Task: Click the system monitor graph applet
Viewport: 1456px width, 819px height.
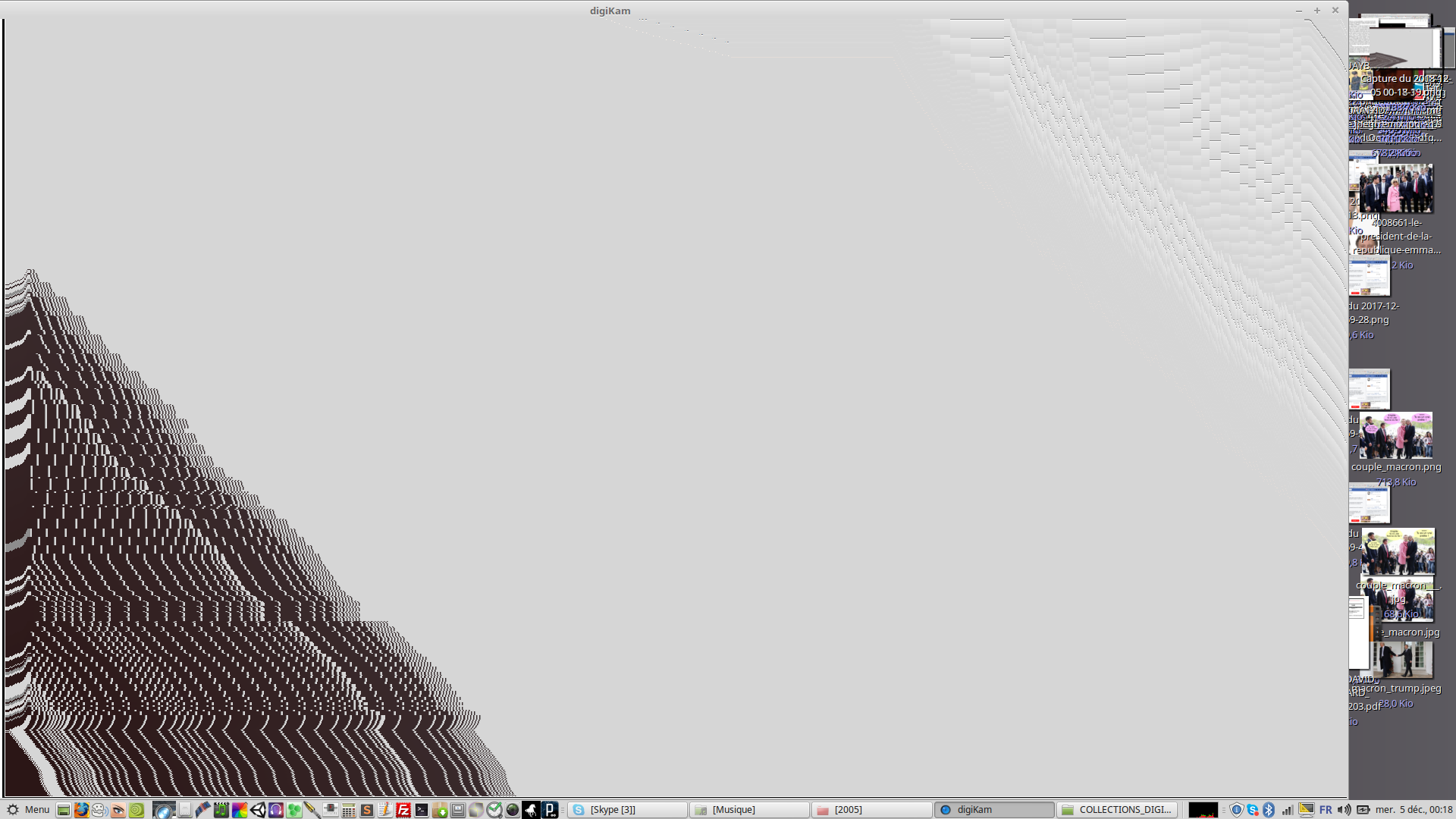Action: 1203,810
